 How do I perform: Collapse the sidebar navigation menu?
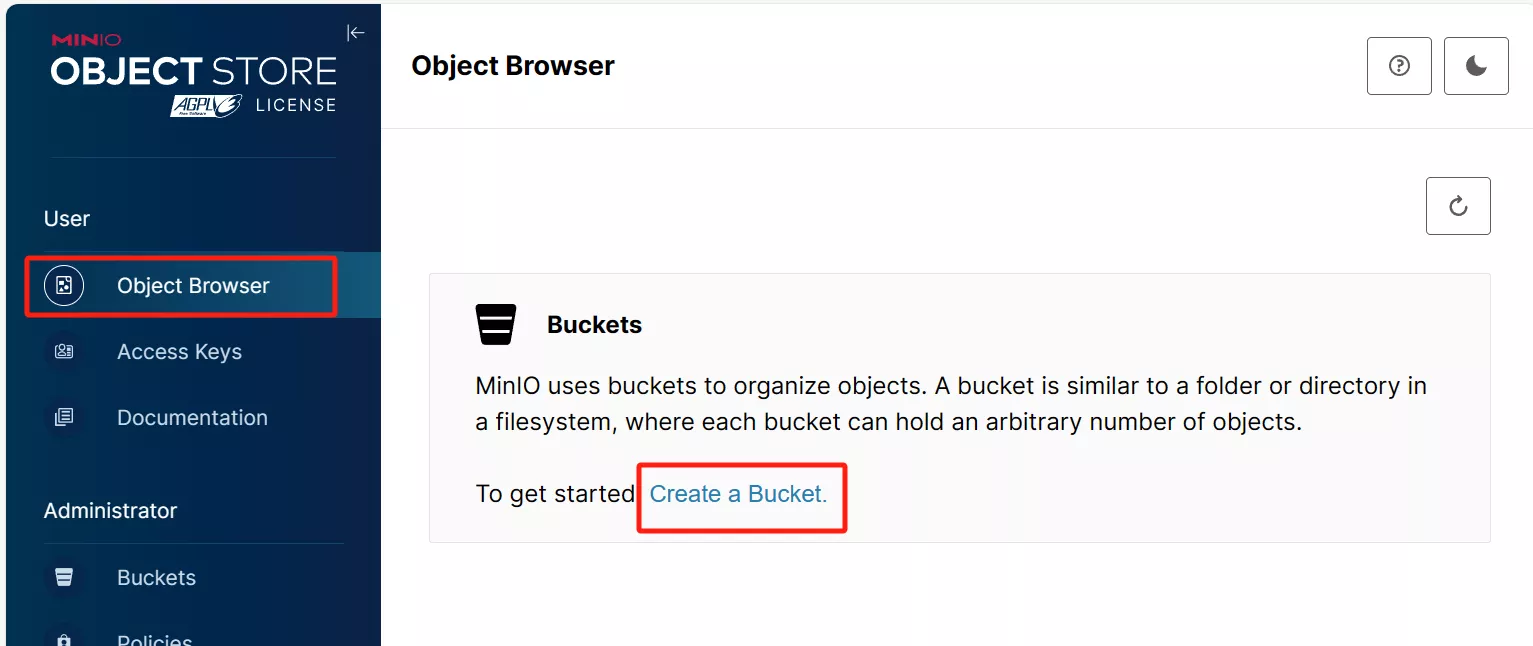(355, 33)
